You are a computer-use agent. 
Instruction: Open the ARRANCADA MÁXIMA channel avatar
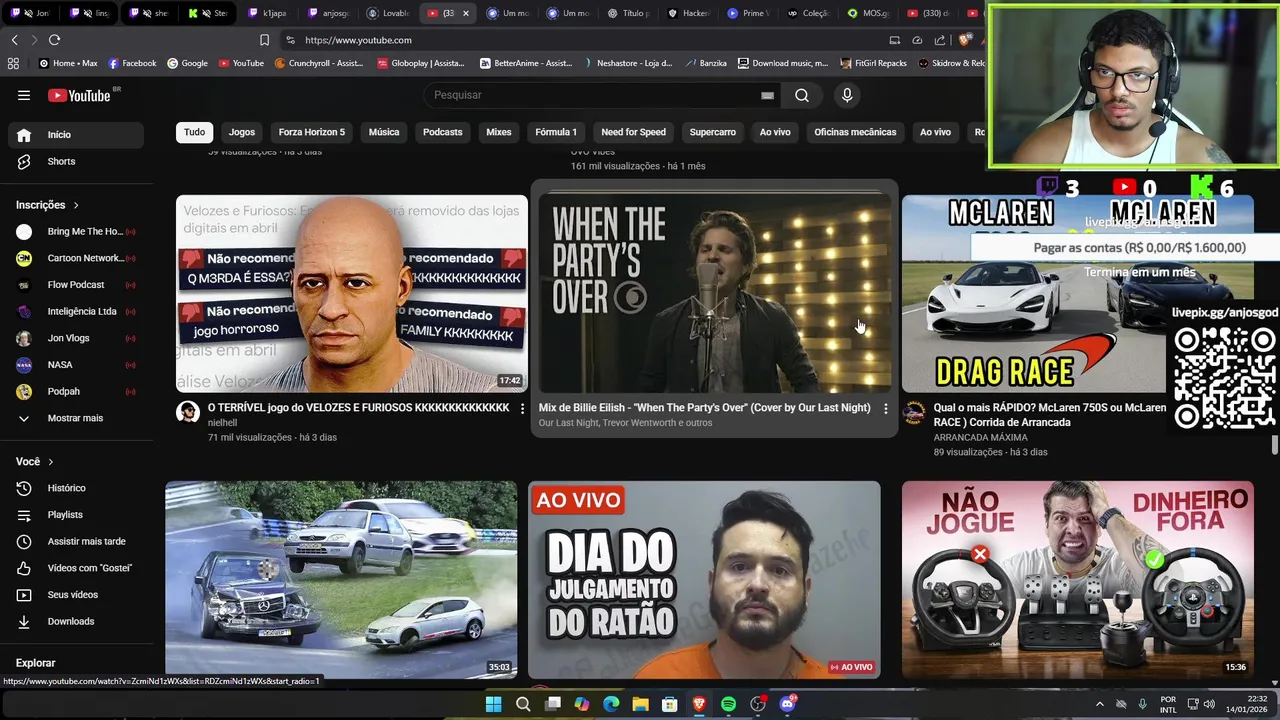pyautogui.click(x=914, y=413)
